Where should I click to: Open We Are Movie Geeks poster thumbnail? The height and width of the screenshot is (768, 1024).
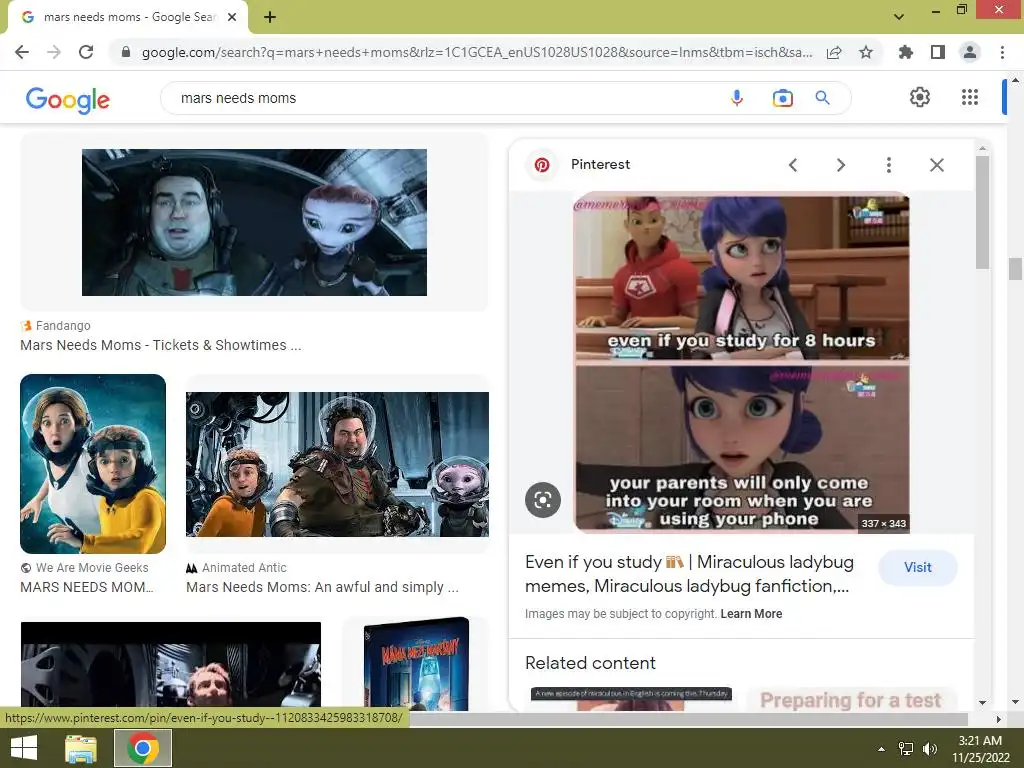pos(93,464)
